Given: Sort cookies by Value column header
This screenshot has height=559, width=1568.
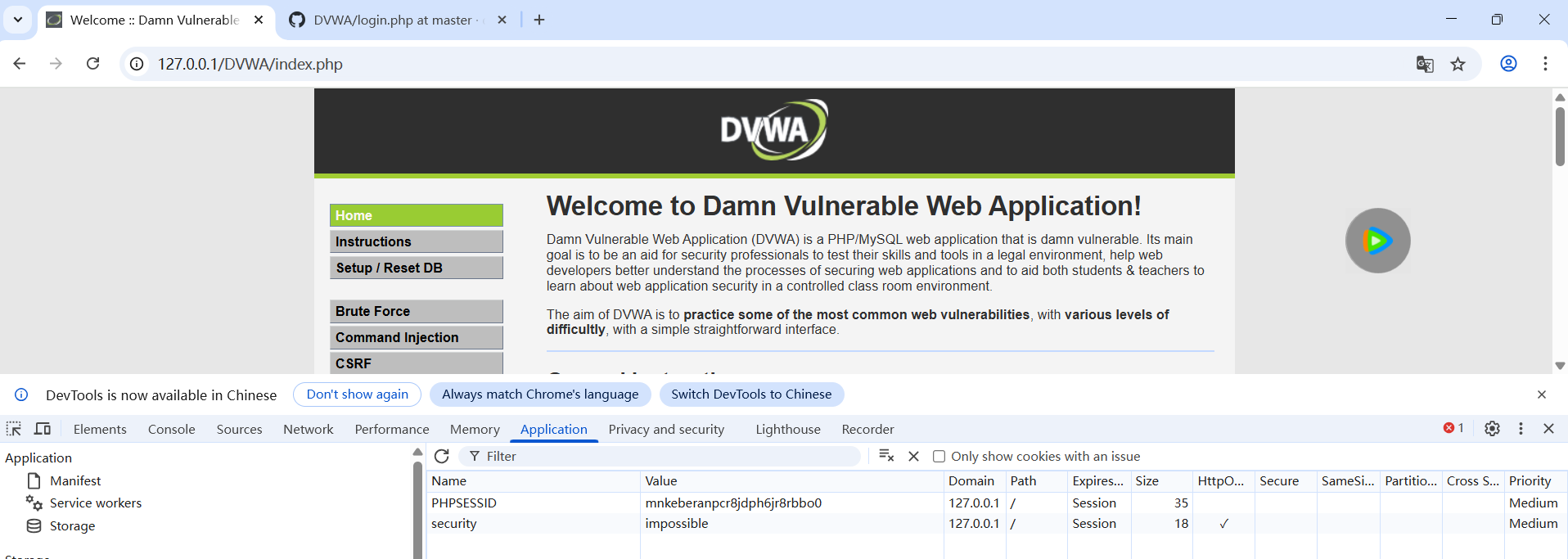Looking at the screenshot, I should tap(792, 480).
